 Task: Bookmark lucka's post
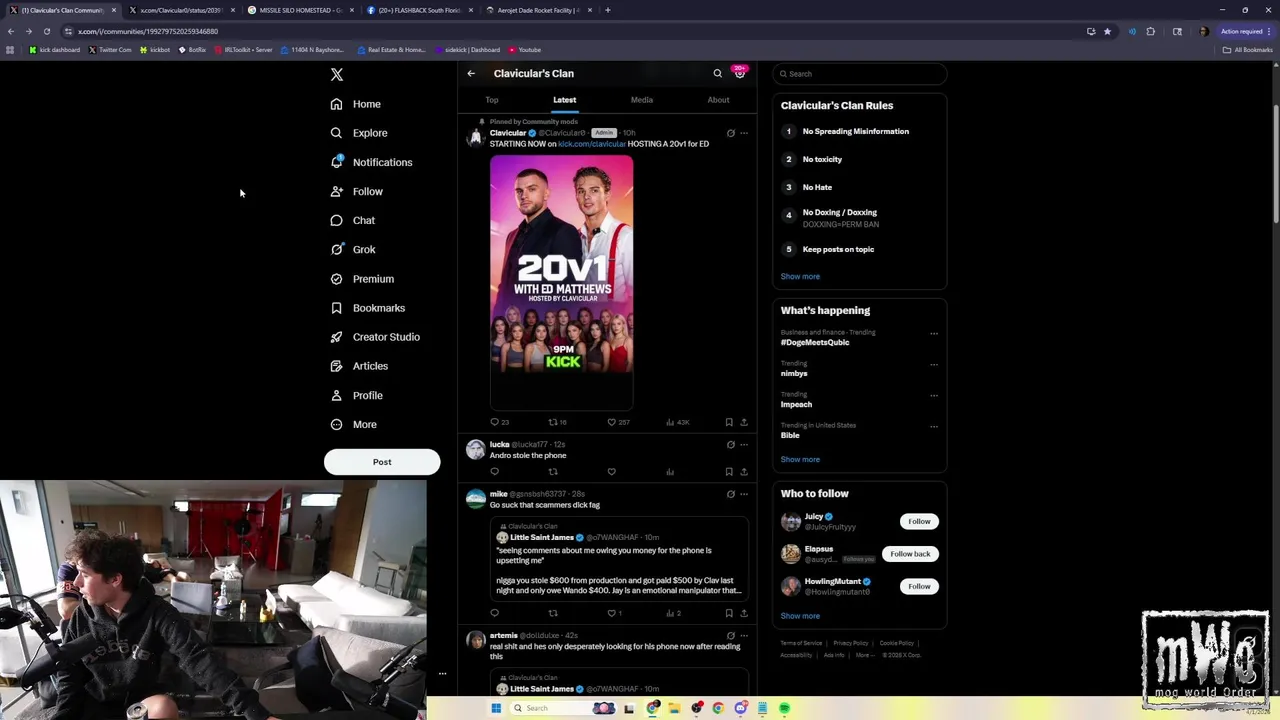coord(729,472)
